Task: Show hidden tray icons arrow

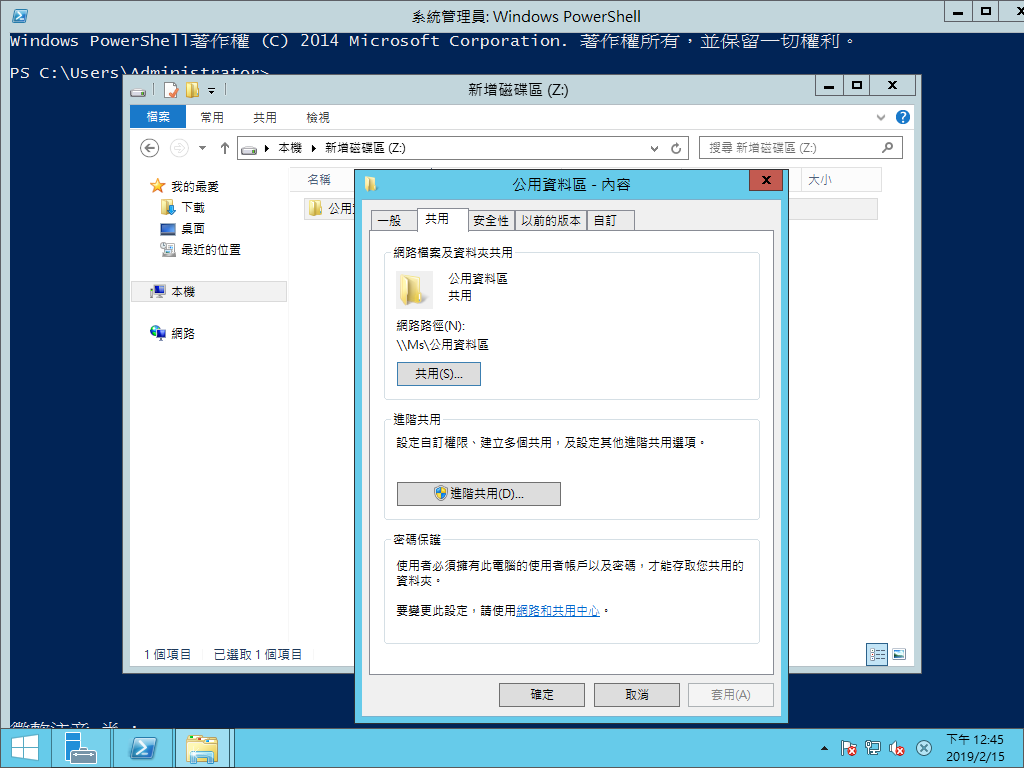Action: point(824,748)
